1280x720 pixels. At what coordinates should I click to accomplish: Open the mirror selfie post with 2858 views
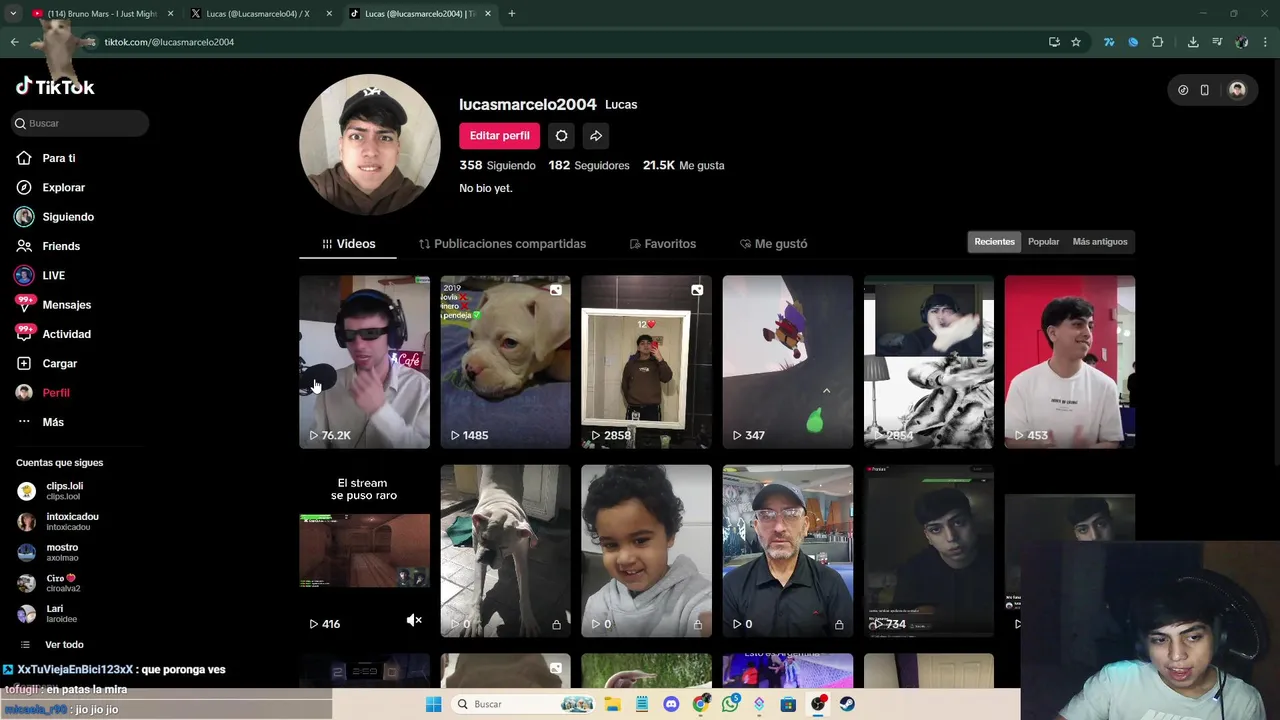(x=646, y=362)
